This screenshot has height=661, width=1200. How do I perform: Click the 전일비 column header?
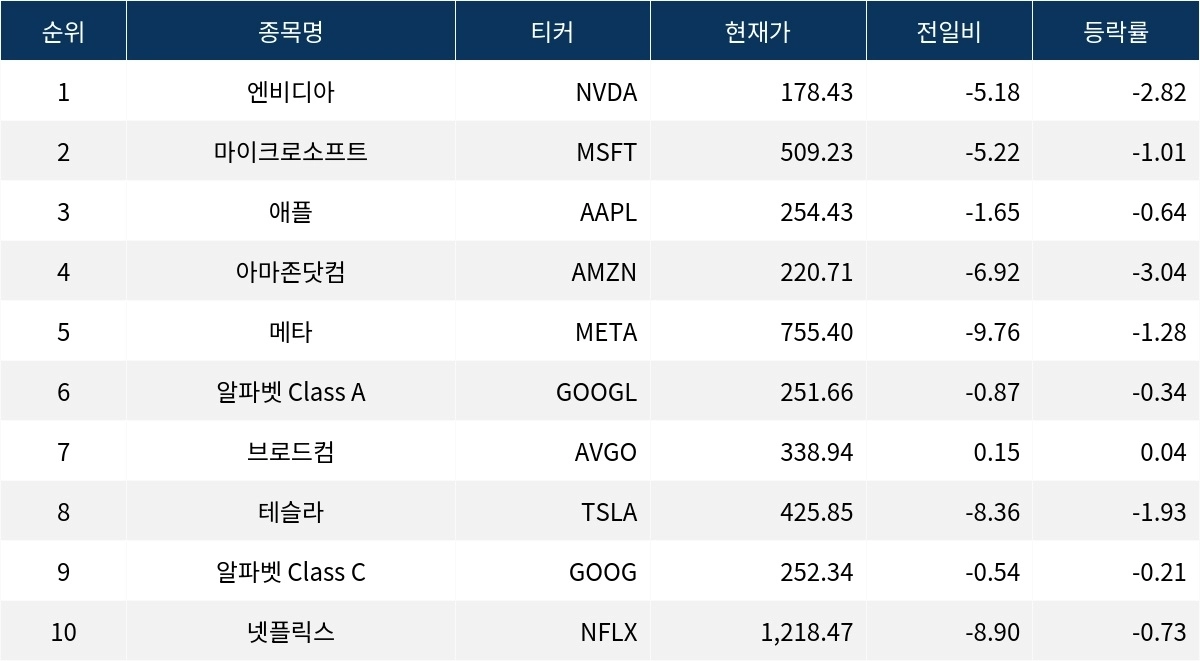click(948, 32)
